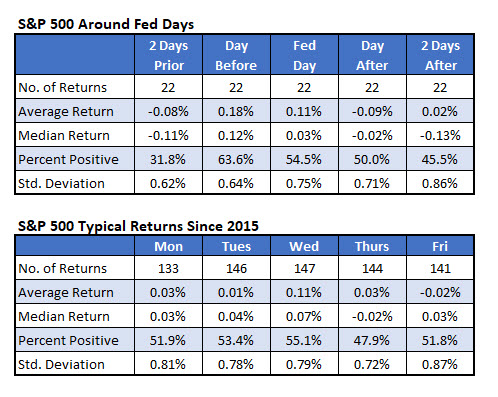Select the 'Mon' column header
This screenshot has height=397, width=498.
pyautogui.click(x=168, y=246)
